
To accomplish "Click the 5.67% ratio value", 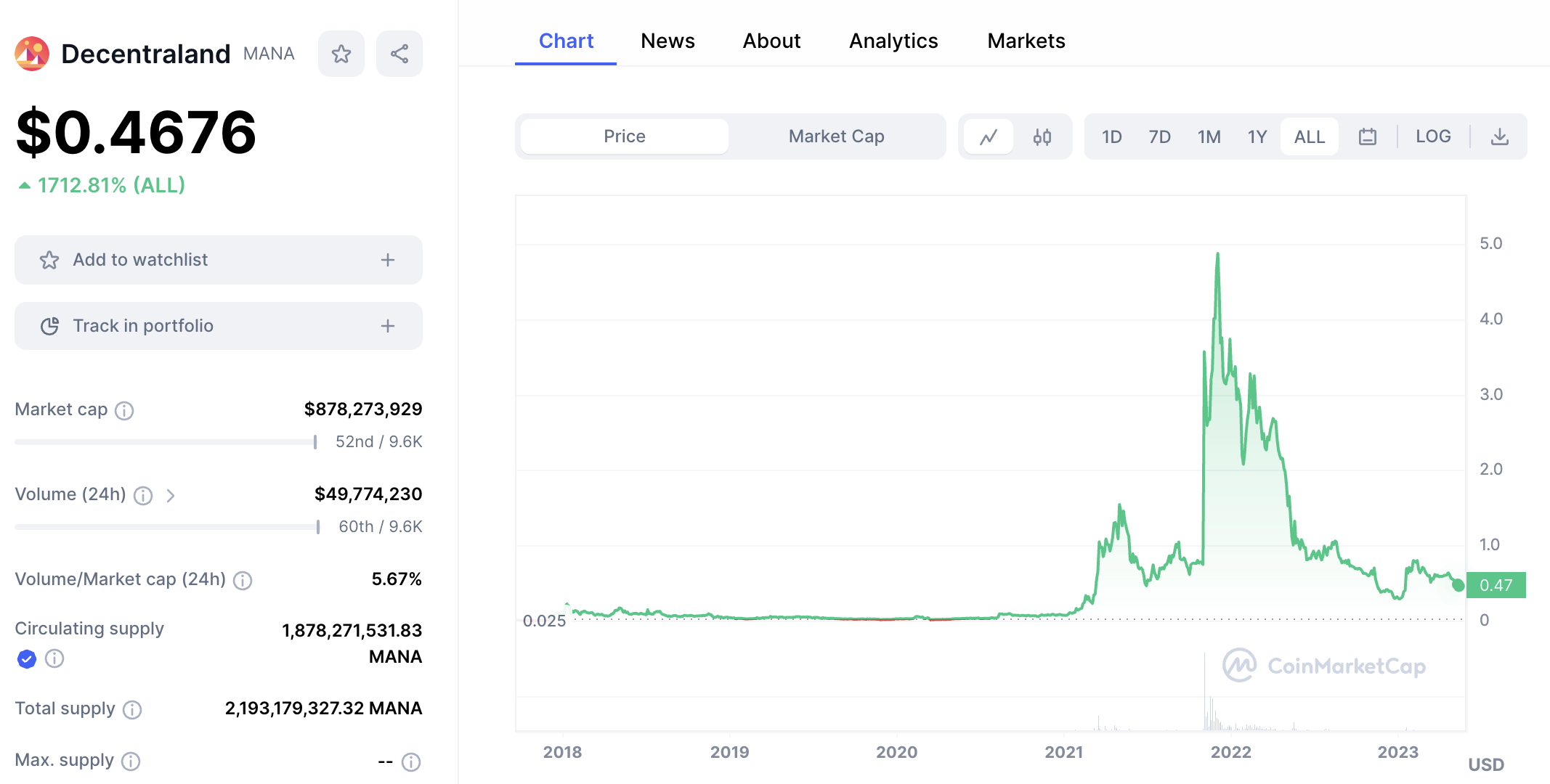I will (x=397, y=579).
